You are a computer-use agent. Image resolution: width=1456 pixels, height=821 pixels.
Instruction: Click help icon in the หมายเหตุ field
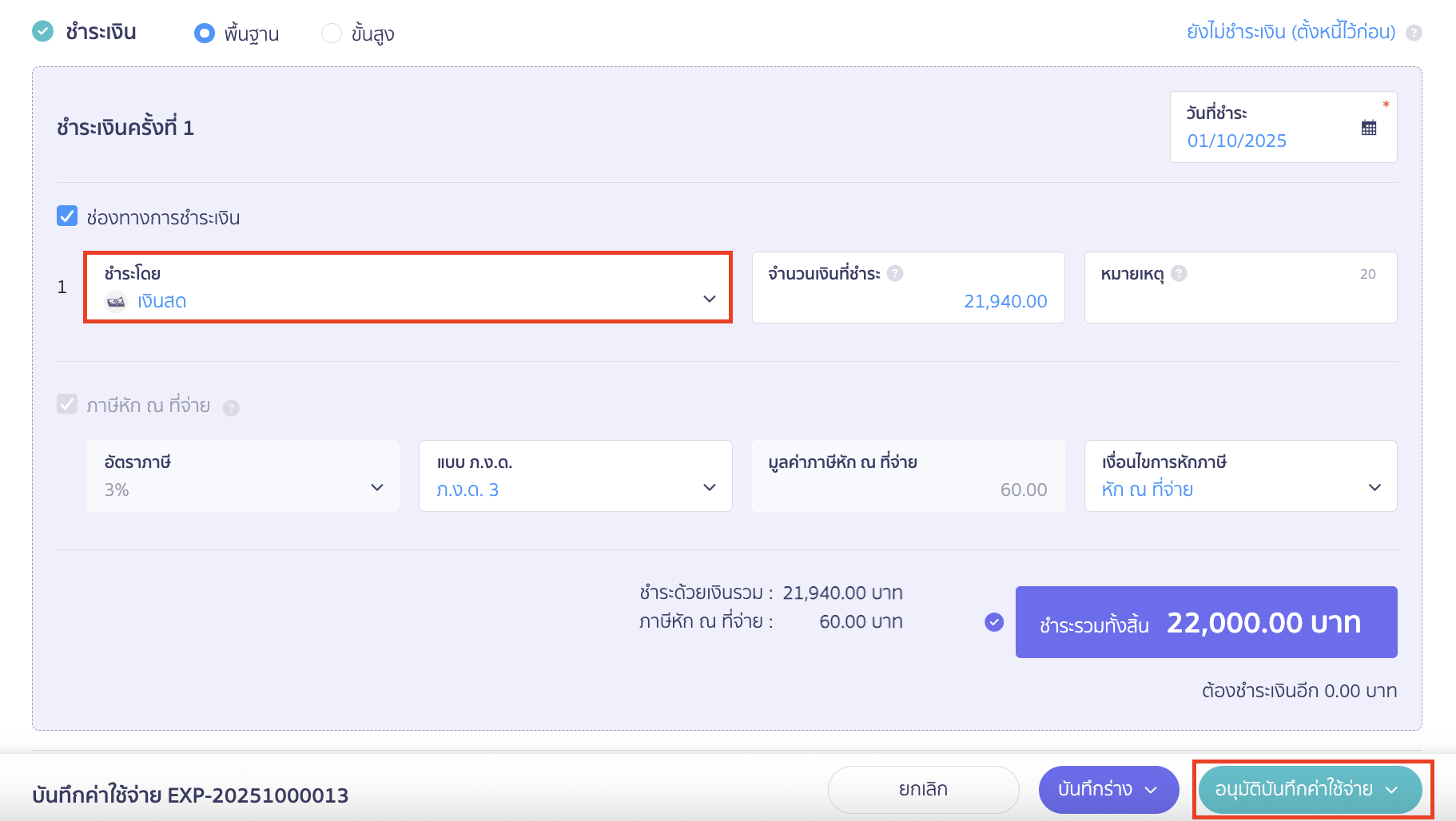click(1179, 272)
